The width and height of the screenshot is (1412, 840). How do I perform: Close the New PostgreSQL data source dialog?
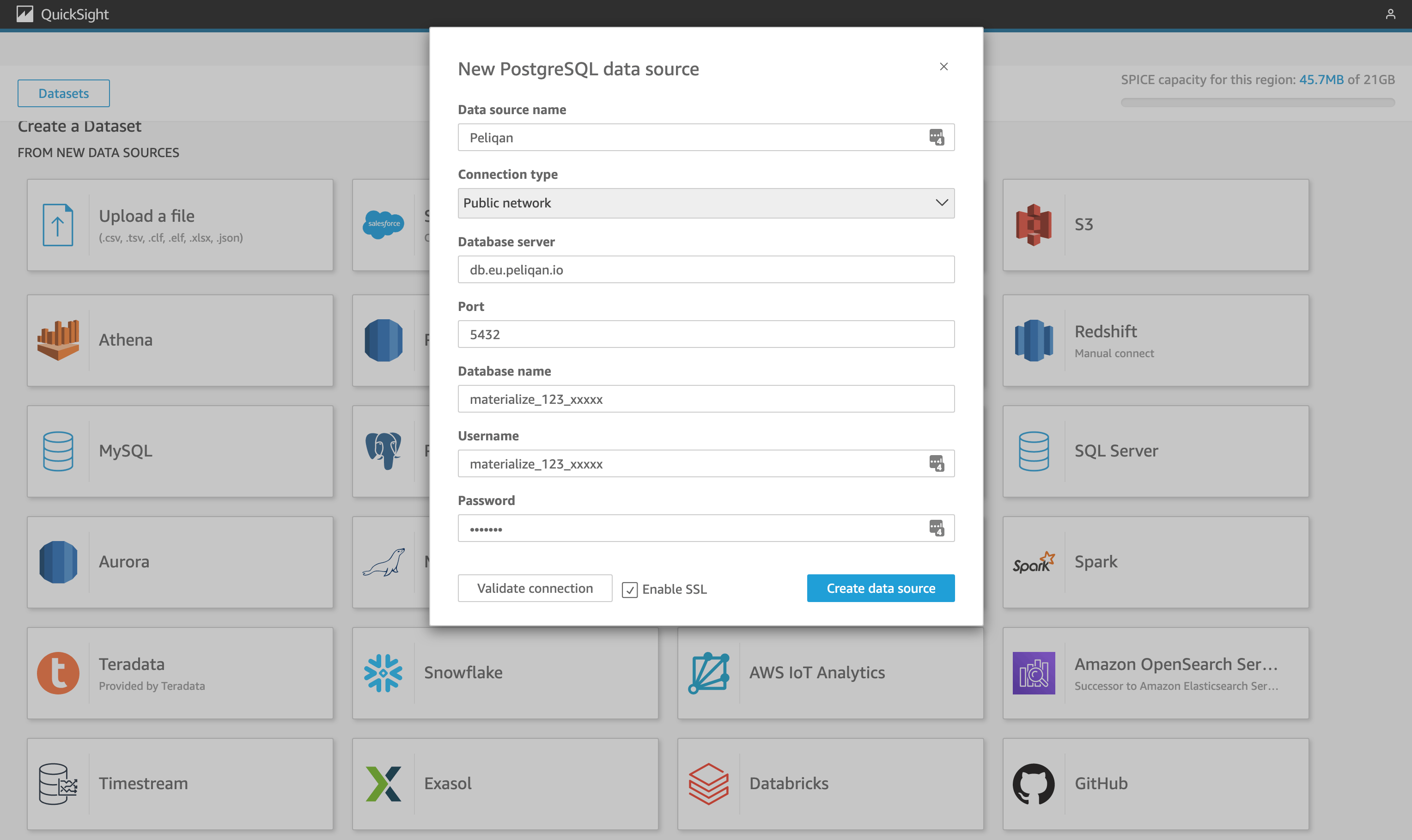(x=943, y=67)
